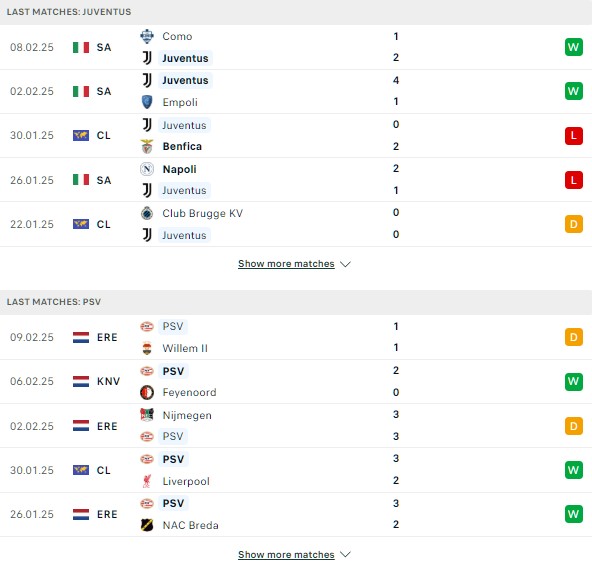This screenshot has height=572, width=592.
Task: Click the red L badge for Napoli-Juventus
Action: [574, 180]
